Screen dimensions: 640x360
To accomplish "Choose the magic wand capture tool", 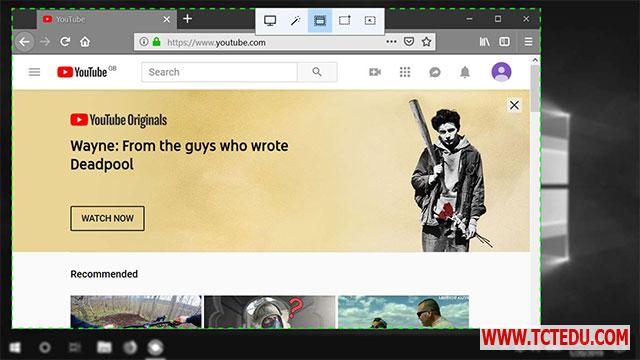I will tap(295, 20).
